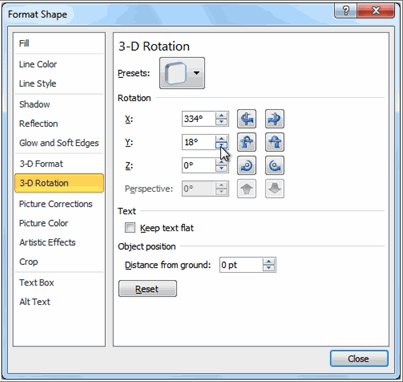The height and width of the screenshot is (382, 403).
Task: Click the Presets thumbnail preview
Action: (x=175, y=73)
